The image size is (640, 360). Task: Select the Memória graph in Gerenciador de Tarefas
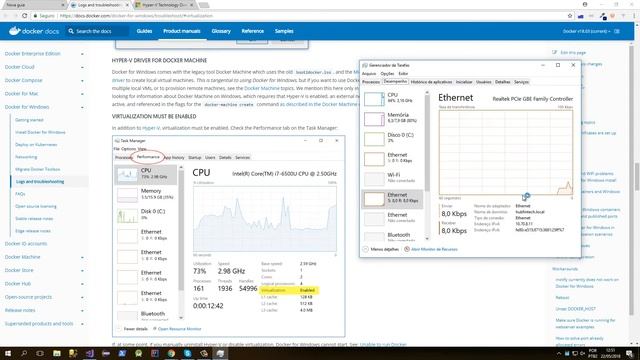pos(374,119)
